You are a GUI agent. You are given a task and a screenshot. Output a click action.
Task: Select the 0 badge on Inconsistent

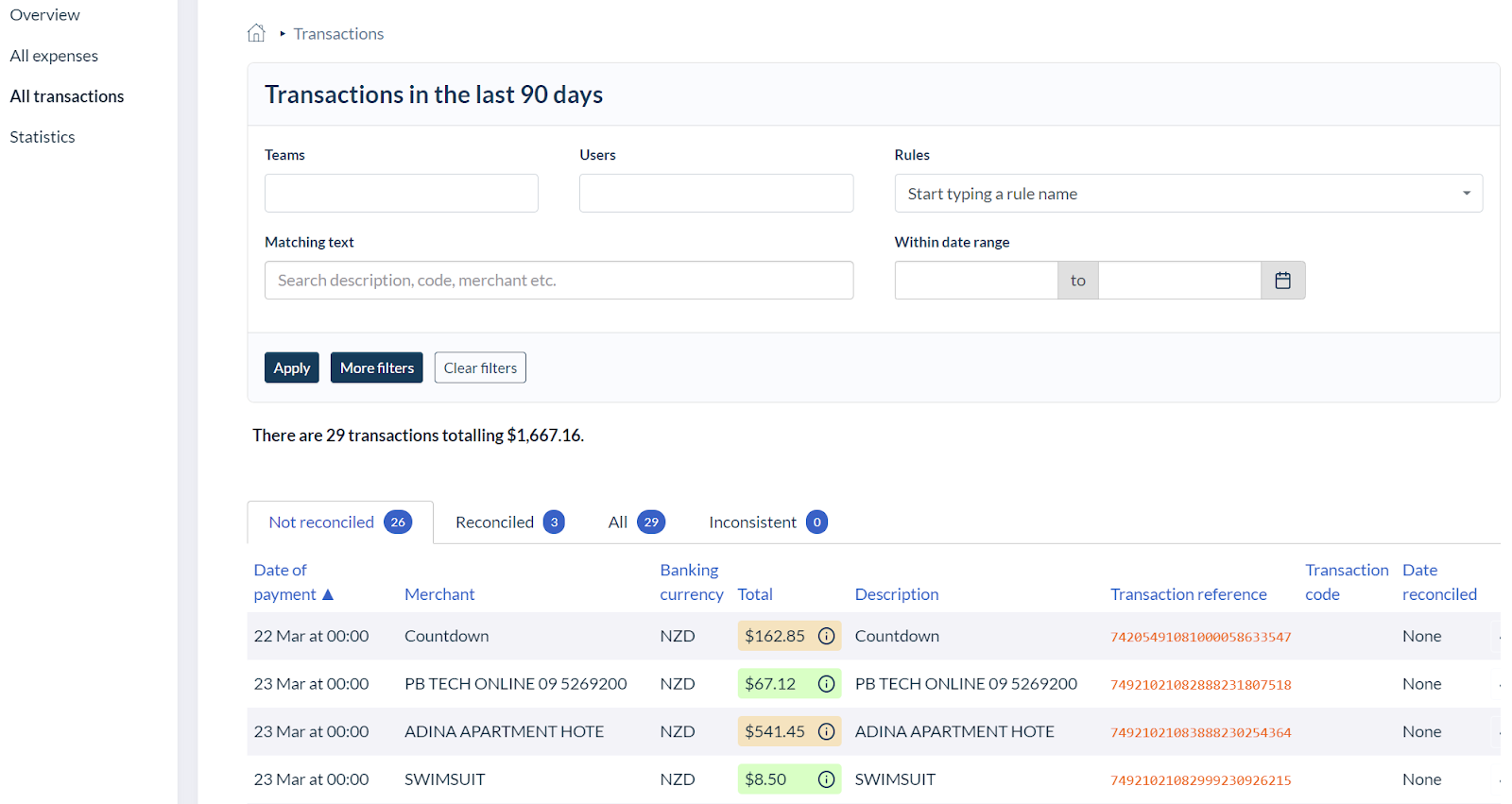click(816, 522)
